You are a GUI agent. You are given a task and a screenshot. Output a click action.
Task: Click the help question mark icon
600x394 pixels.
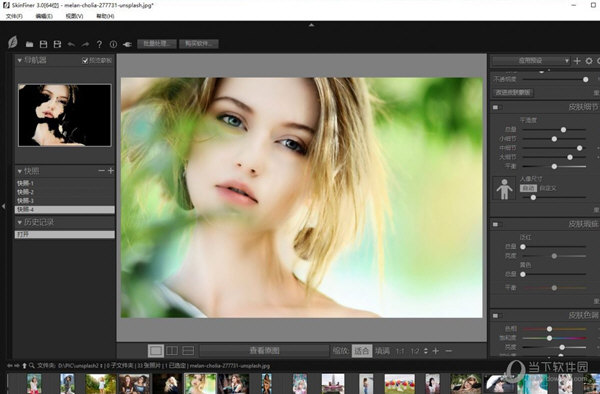99,44
